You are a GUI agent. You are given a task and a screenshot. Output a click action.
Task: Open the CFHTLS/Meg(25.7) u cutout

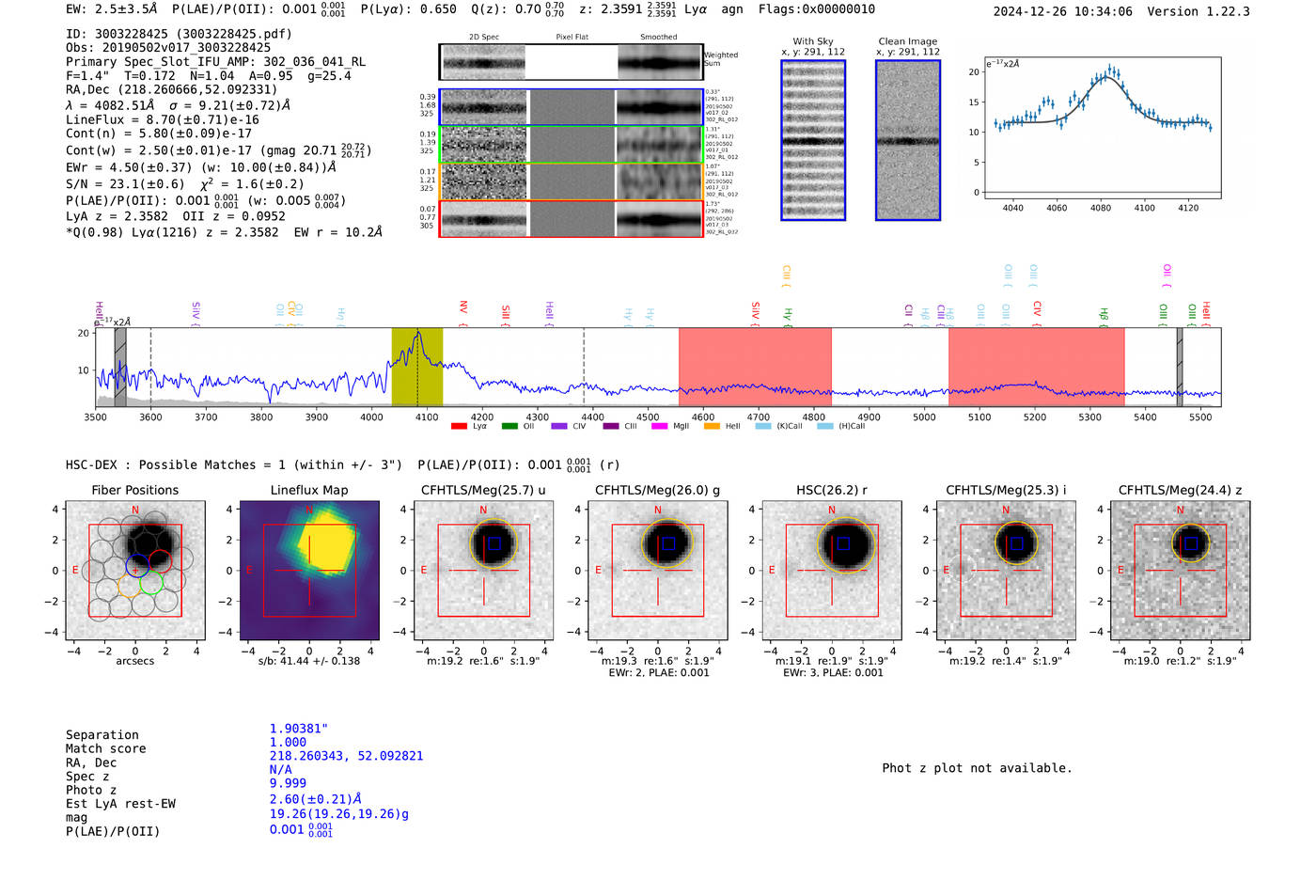click(483, 571)
